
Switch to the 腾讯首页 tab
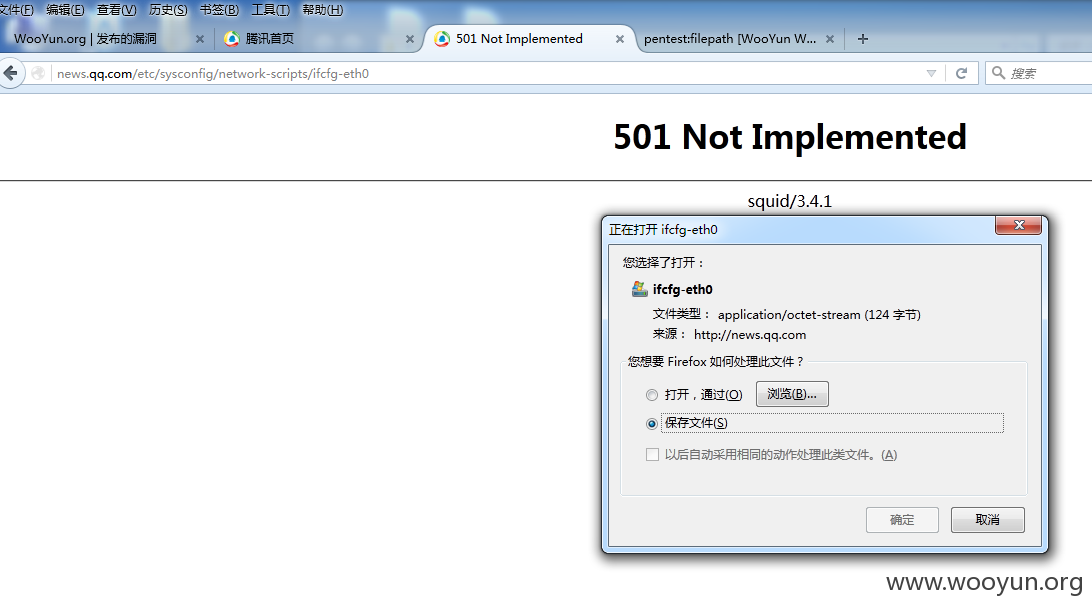coord(317,39)
